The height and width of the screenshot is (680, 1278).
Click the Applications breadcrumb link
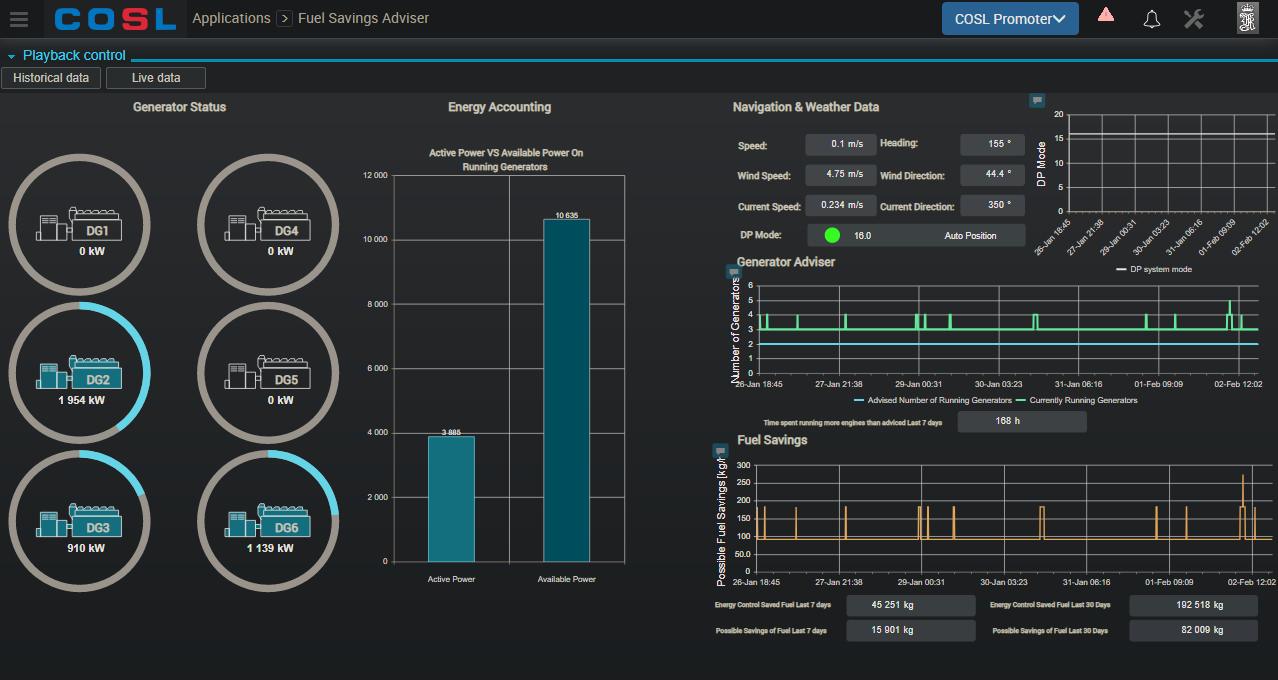pyautogui.click(x=231, y=19)
